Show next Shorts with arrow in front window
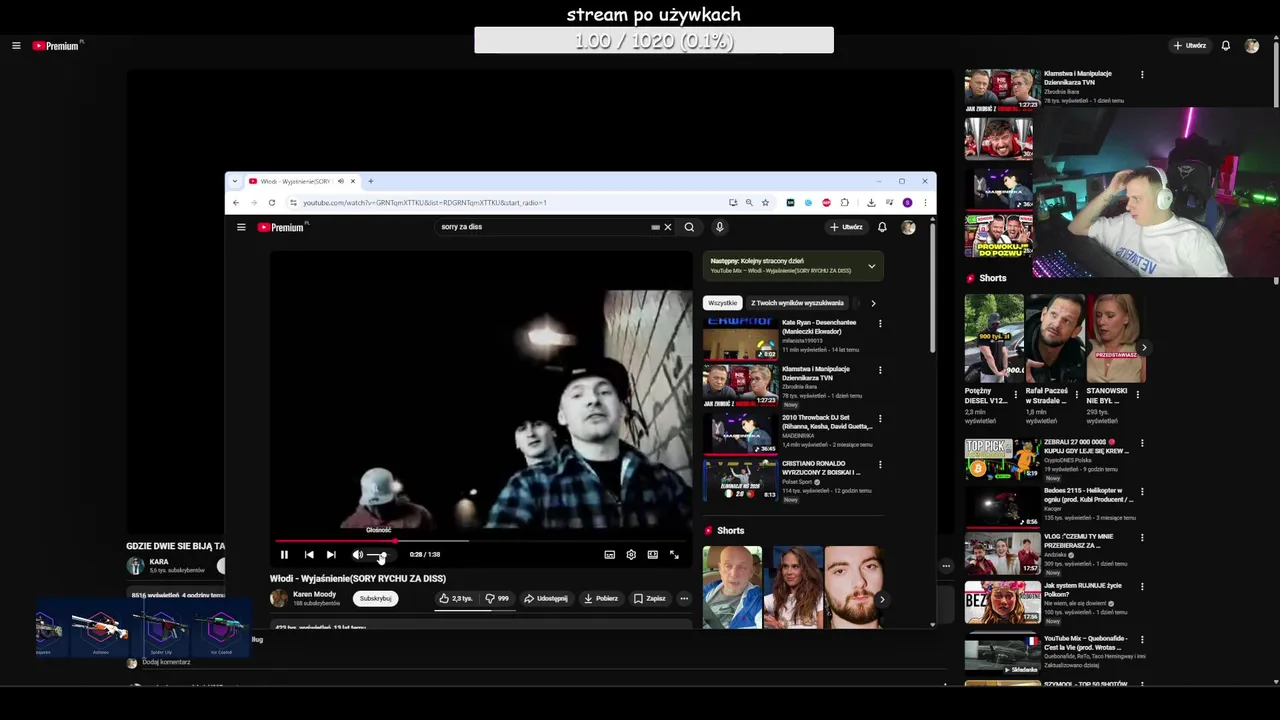Viewport: 1280px width, 720px height. click(881, 599)
